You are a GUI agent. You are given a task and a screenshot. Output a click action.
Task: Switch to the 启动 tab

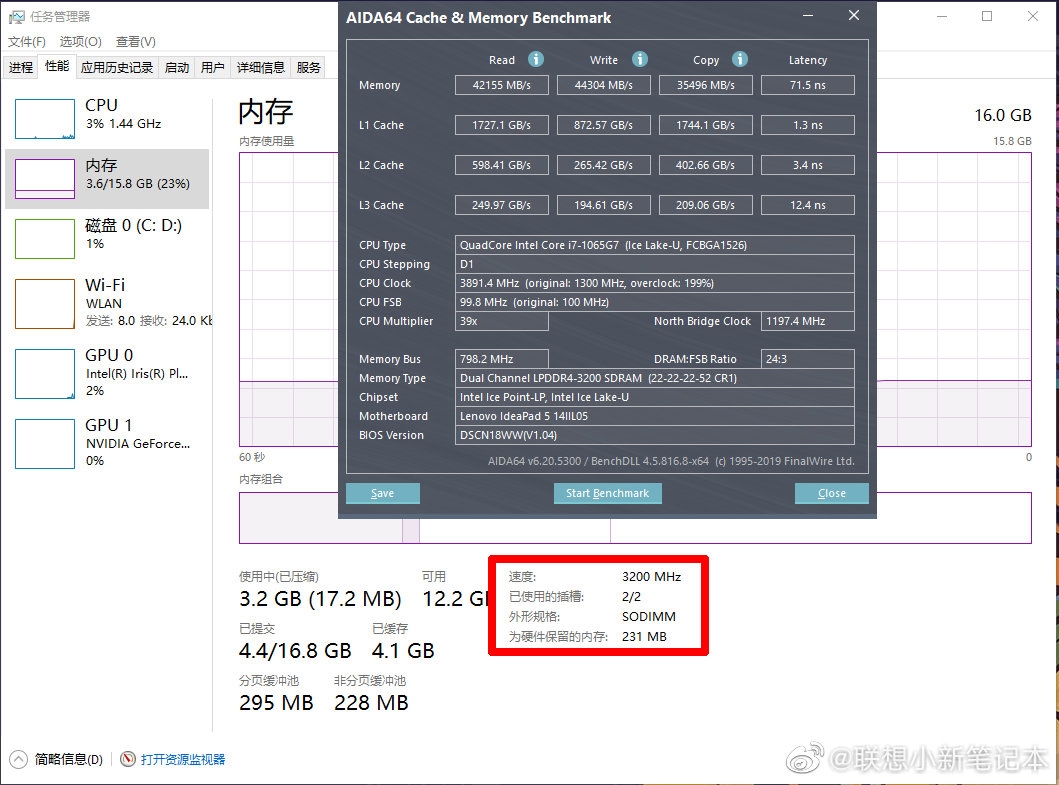click(177, 68)
